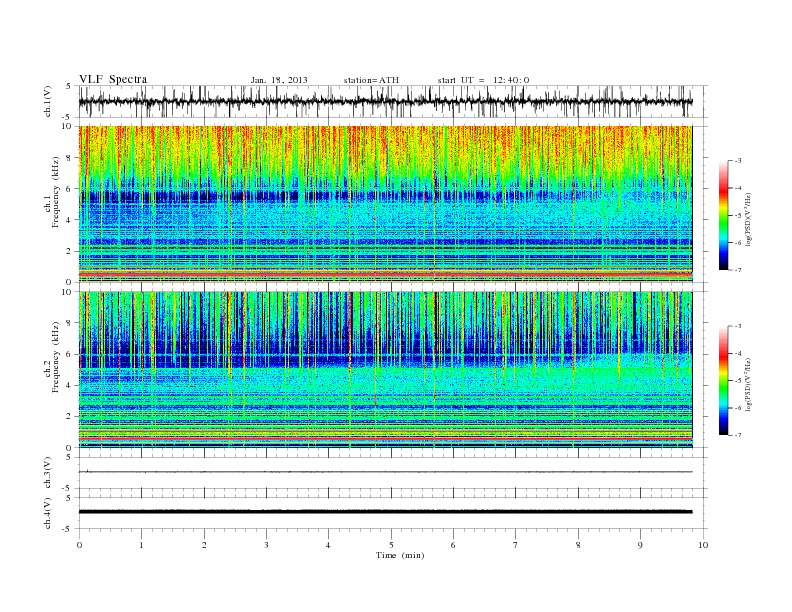The width and height of the screenshot is (792, 612).
Task: Click the time-axis tick label '5'
Action: coord(391,545)
